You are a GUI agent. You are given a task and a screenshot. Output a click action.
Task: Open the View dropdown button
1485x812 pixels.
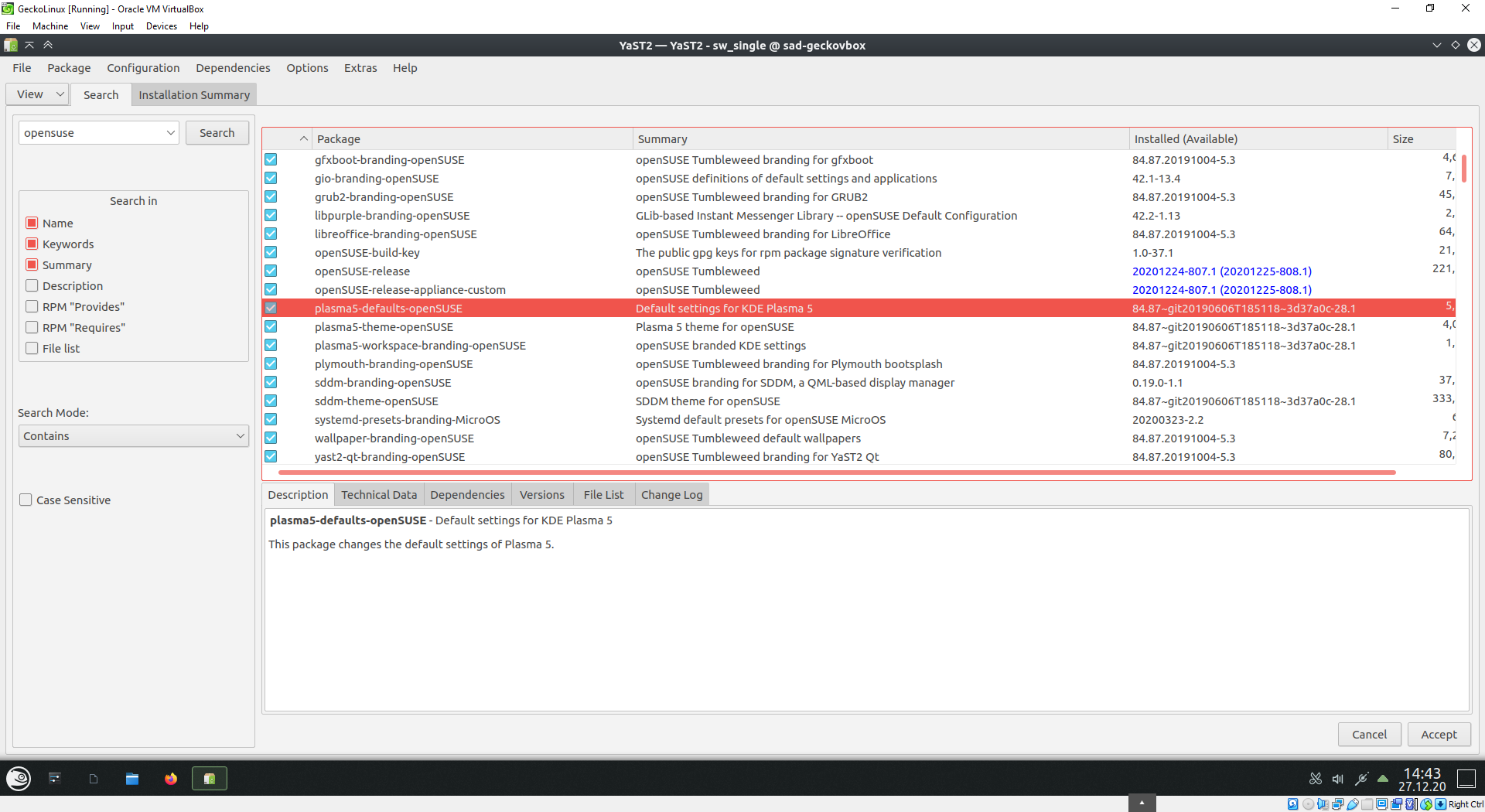click(x=37, y=94)
